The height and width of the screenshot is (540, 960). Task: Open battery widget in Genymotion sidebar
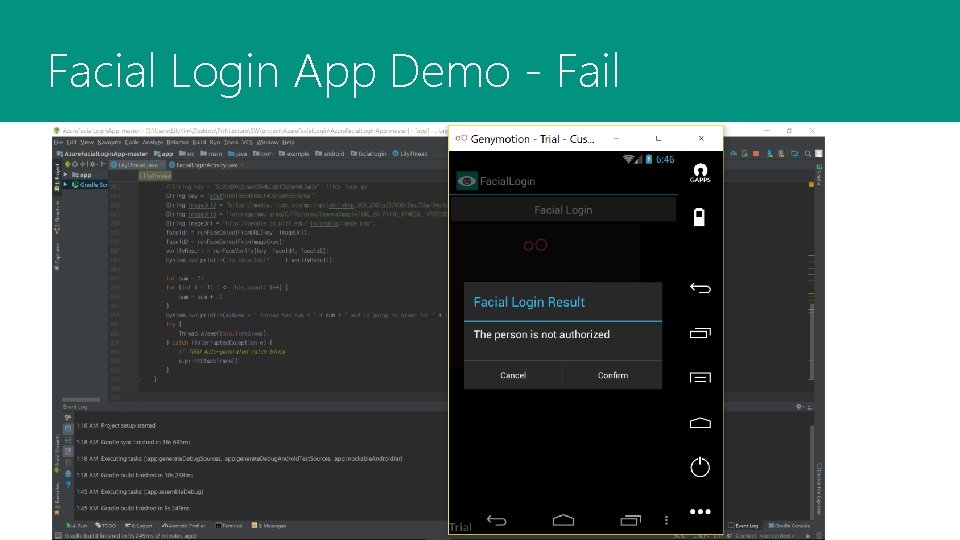[699, 217]
